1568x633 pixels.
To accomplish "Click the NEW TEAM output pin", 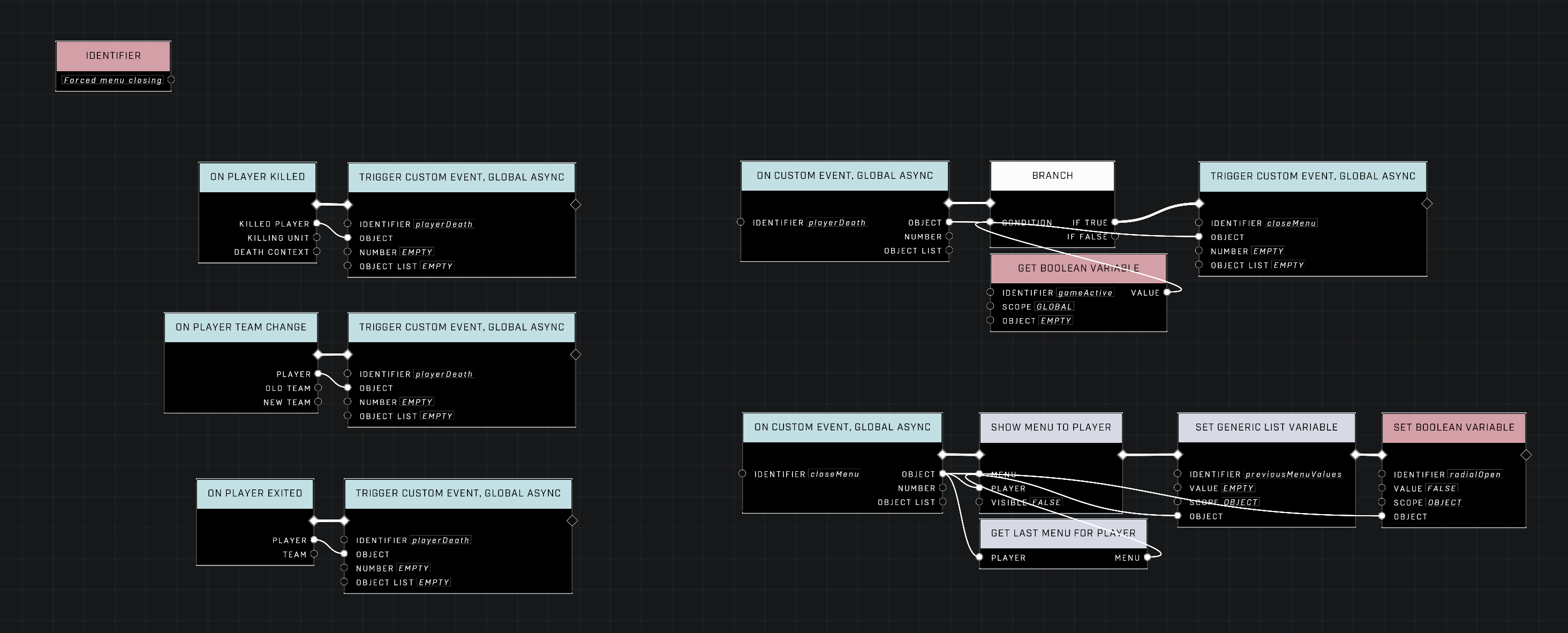I will point(318,402).
